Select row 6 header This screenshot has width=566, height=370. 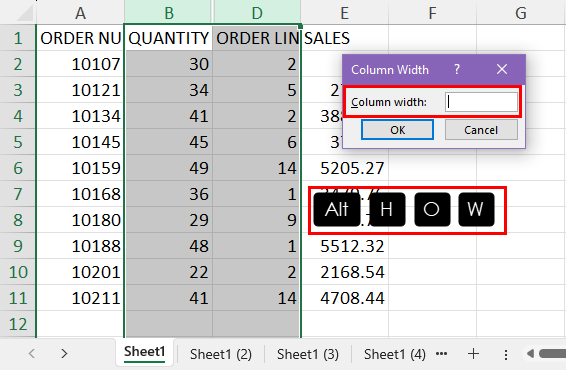pos(18,168)
